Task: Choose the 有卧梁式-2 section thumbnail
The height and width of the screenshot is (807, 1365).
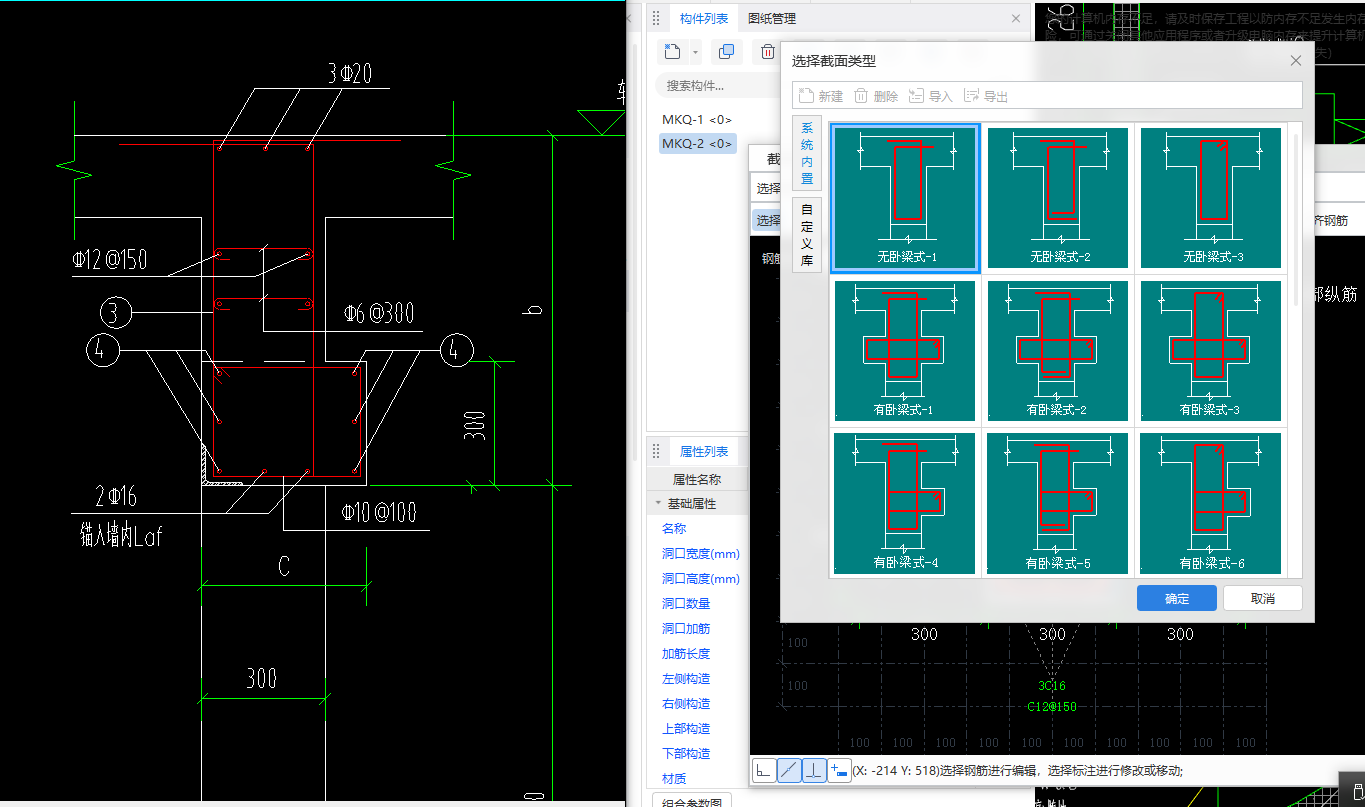Action: [1058, 351]
